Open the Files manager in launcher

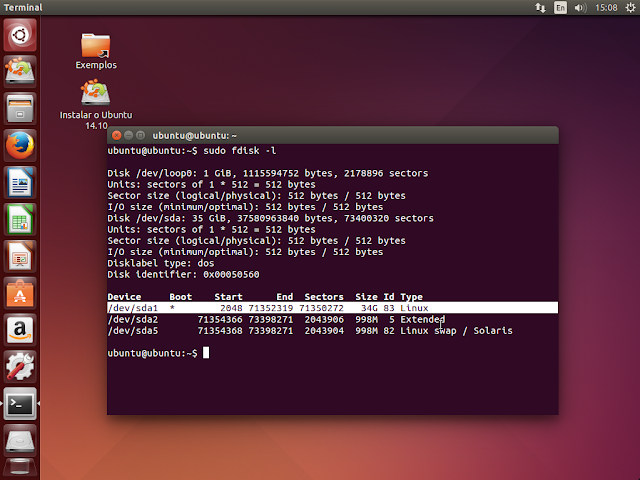click(20, 109)
